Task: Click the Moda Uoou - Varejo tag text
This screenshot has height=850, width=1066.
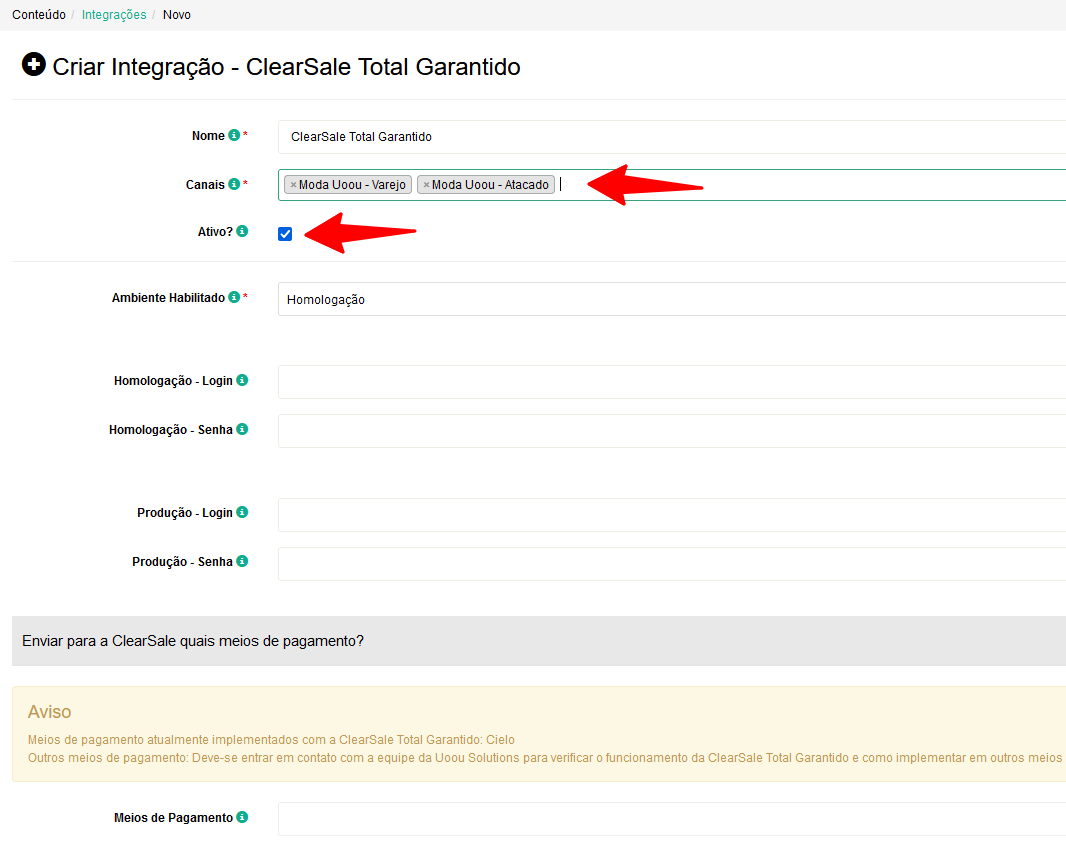Action: coord(352,185)
